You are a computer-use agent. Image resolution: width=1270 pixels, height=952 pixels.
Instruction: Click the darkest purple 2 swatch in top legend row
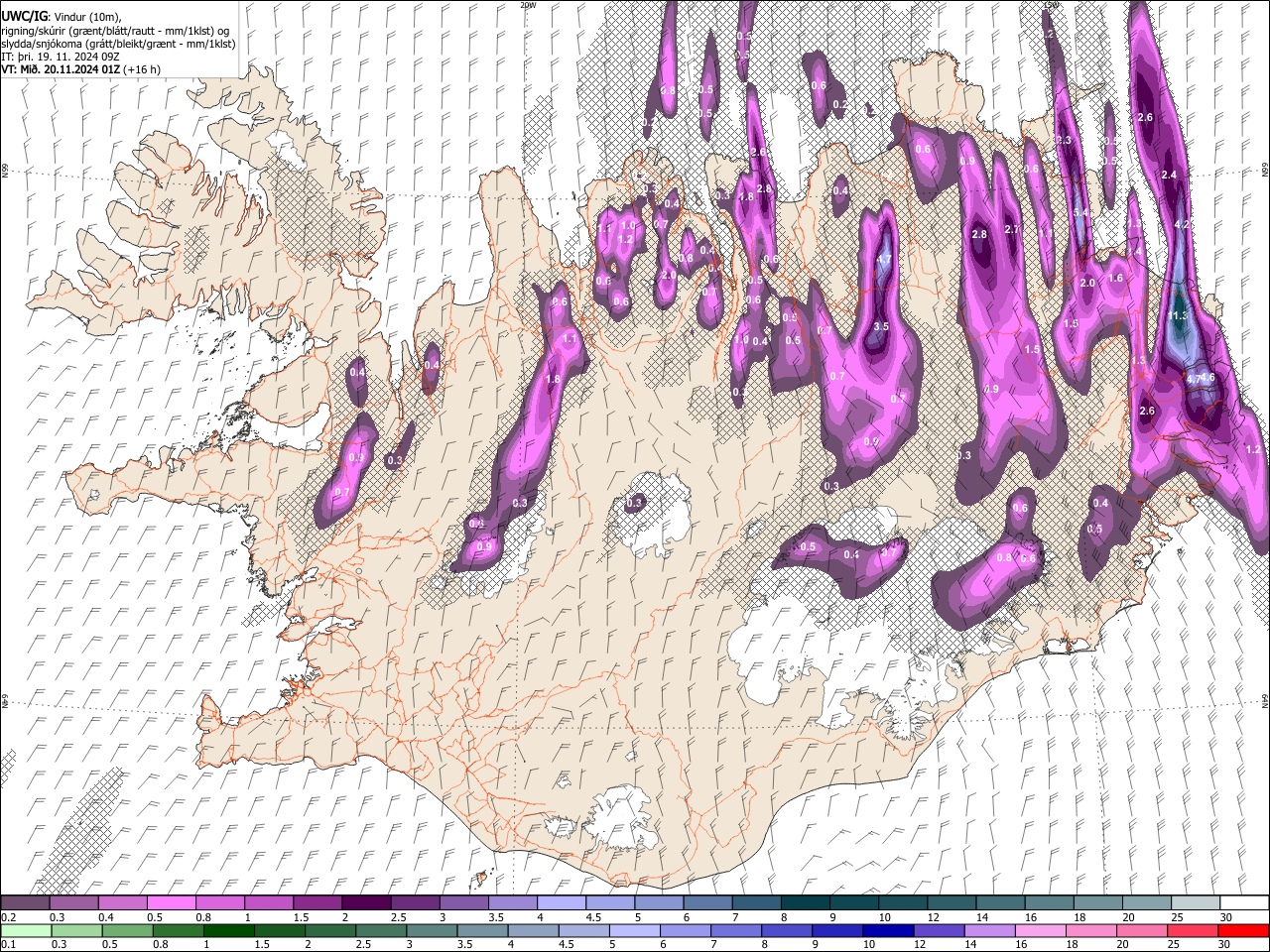[366, 902]
